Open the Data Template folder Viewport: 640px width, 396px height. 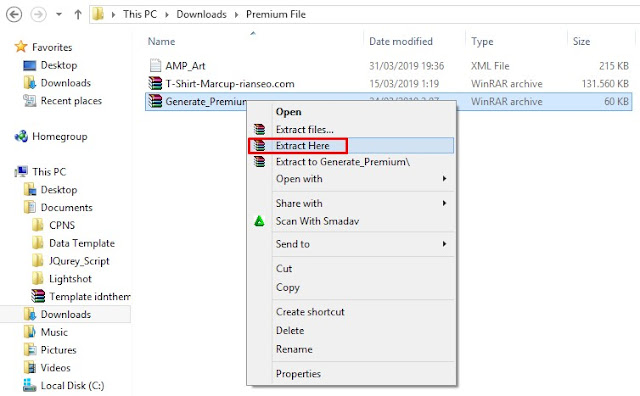click(82, 243)
